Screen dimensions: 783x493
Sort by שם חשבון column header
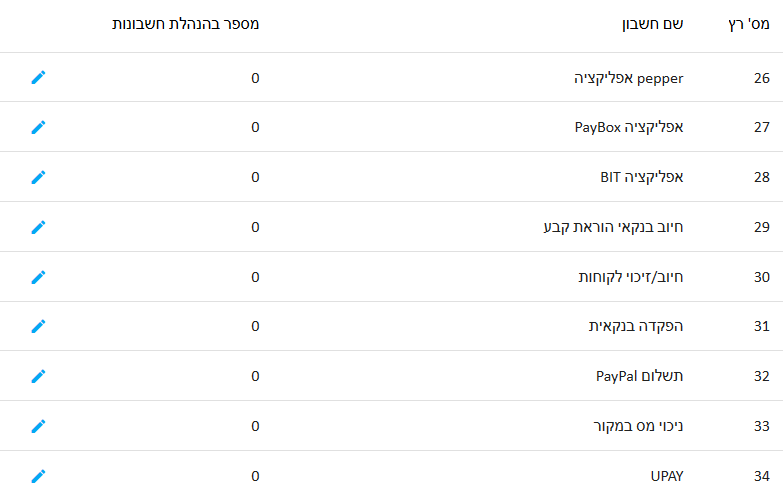pos(652,24)
